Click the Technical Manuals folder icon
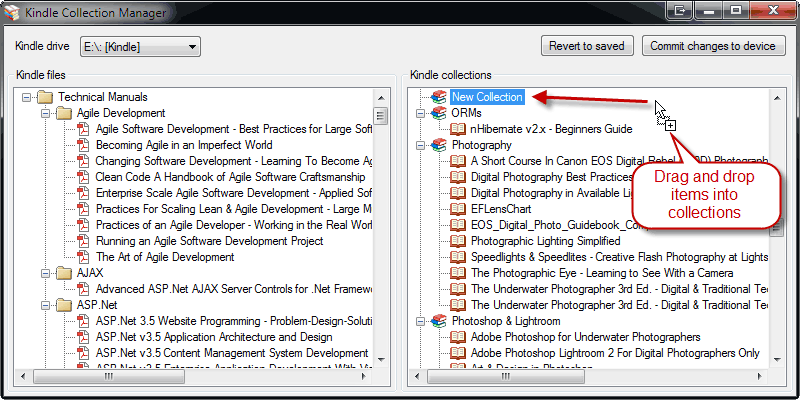Image resolution: width=800 pixels, height=400 pixels. pos(45,97)
